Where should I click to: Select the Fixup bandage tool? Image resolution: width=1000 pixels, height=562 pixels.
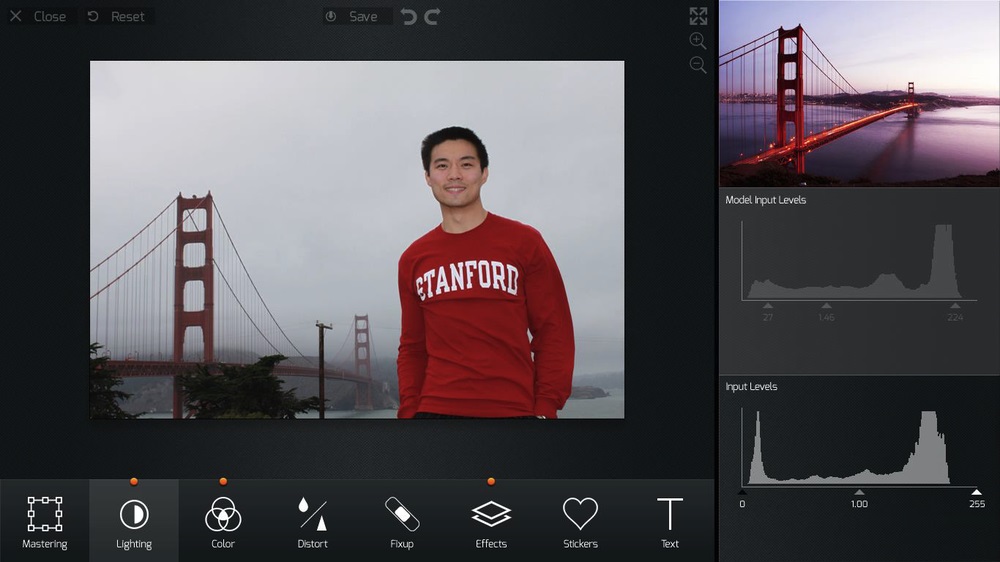coord(402,521)
